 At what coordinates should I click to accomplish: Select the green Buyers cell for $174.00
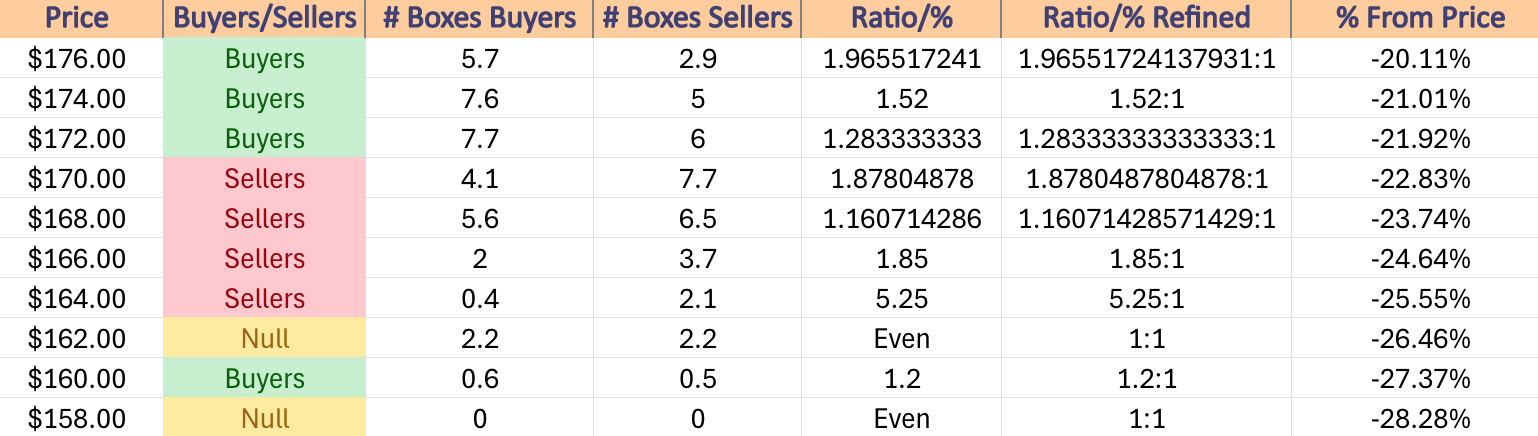tap(264, 99)
